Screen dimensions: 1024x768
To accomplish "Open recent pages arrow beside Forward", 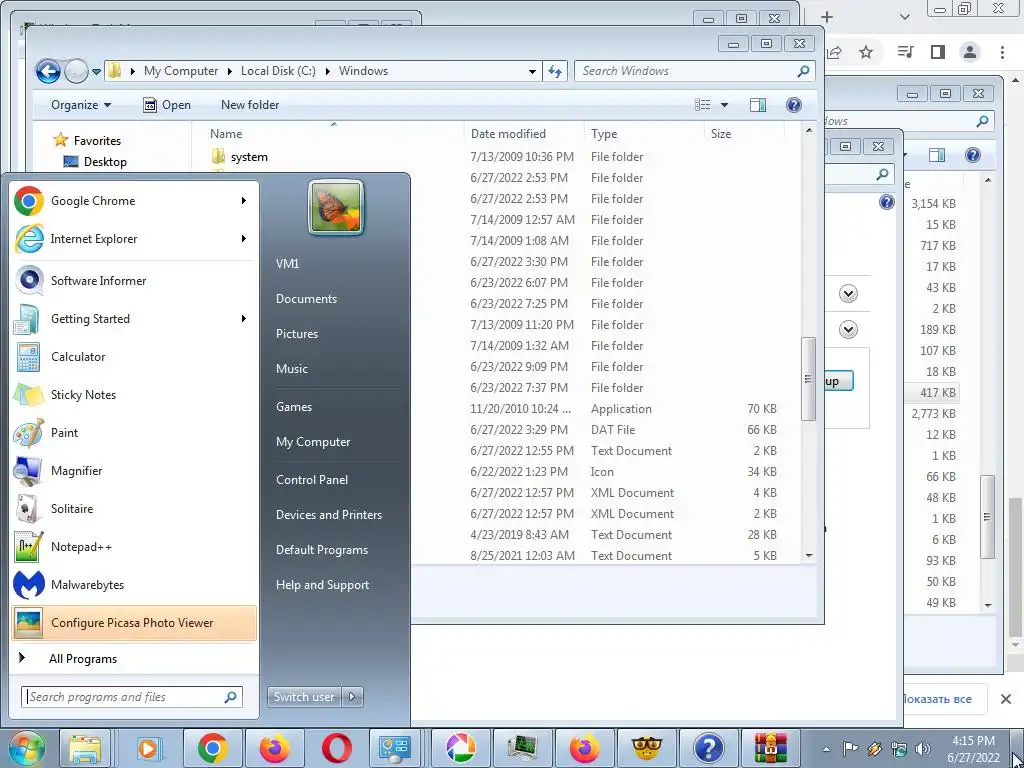I will pyautogui.click(x=96, y=72).
